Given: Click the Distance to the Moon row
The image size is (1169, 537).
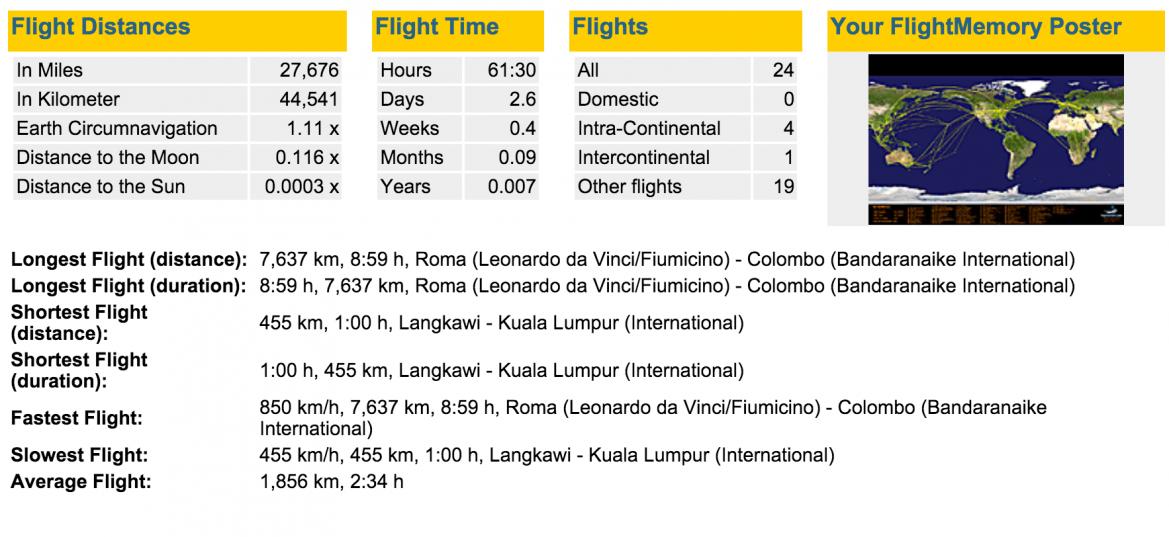Looking at the screenshot, I should point(177,157).
